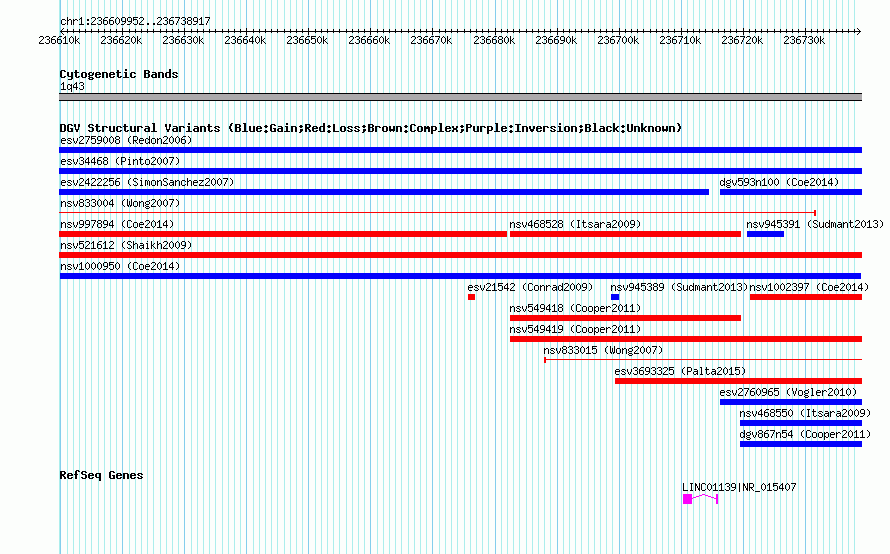Screen dimensions: 890x554
Task: Click the nsv521612 (Shaikh2009) label
Action: [x=126, y=245]
